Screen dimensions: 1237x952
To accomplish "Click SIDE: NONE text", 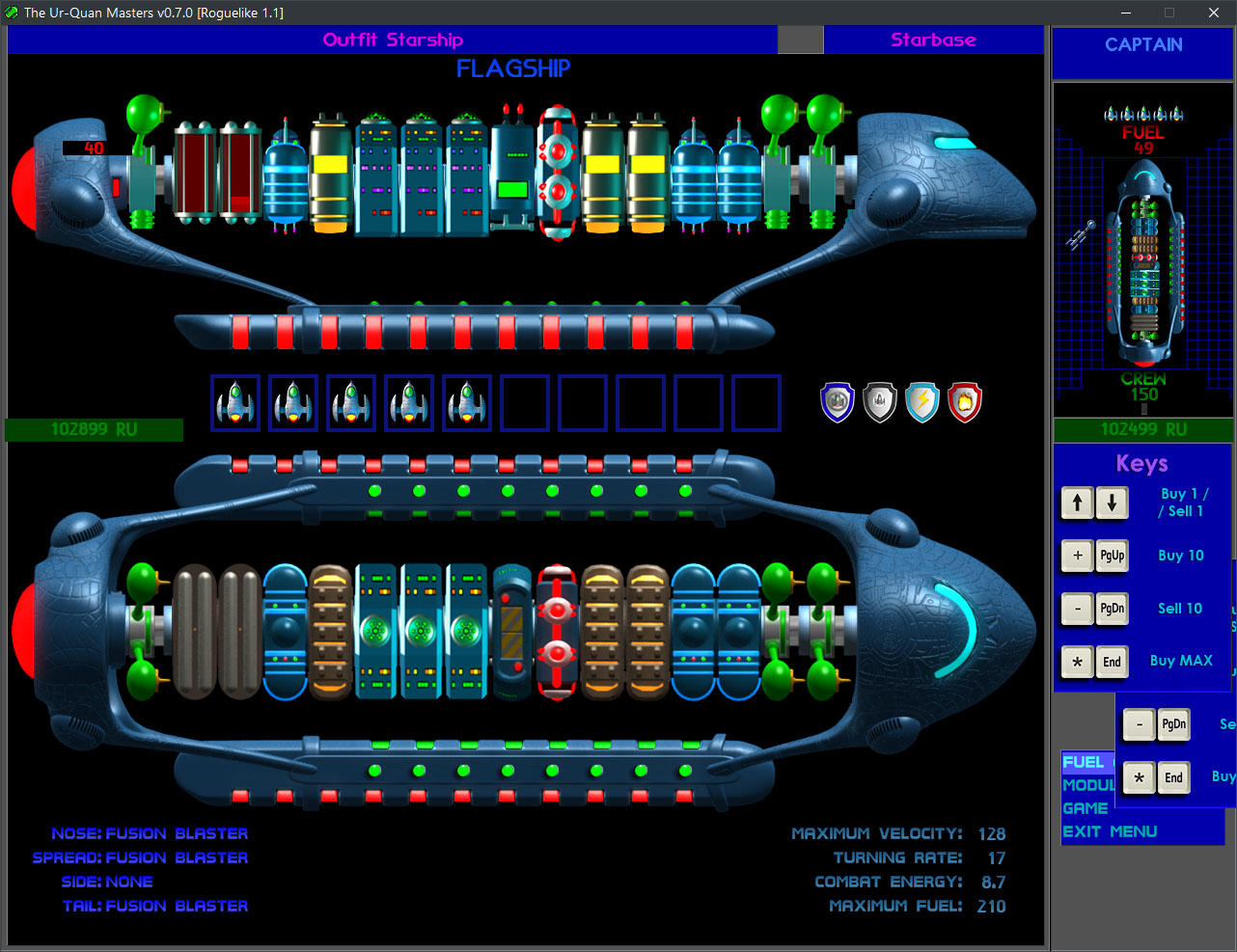I will [x=106, y=882].
